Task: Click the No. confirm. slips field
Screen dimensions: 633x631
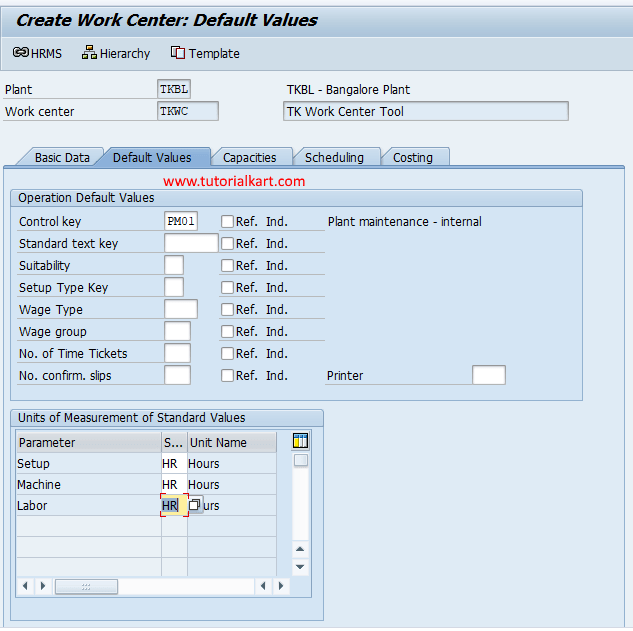Action: coord(177,375)
